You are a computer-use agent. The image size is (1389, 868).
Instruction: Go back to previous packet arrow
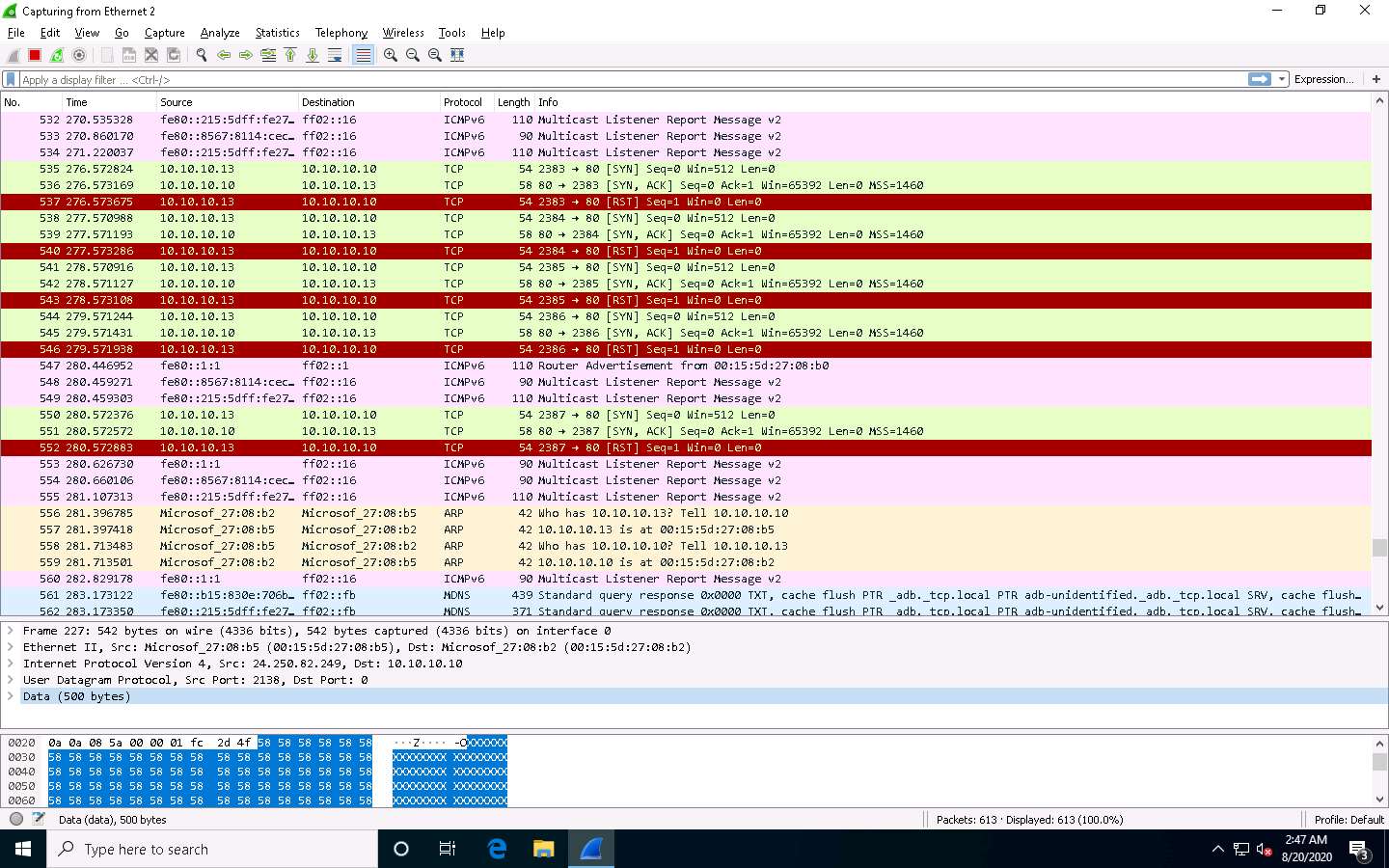pyautogui.click(x=224, y=55)
